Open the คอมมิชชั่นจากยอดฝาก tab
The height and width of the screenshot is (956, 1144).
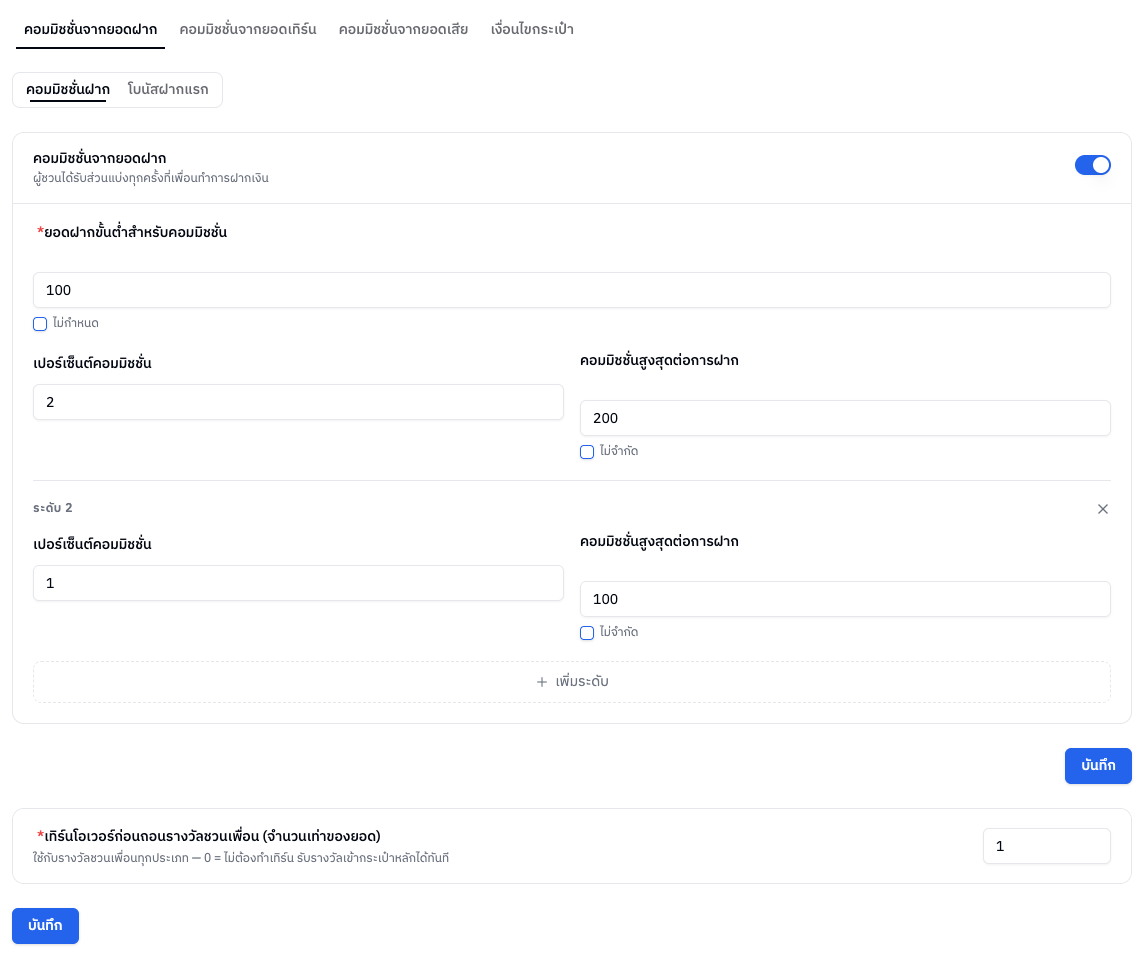[90, 29]
